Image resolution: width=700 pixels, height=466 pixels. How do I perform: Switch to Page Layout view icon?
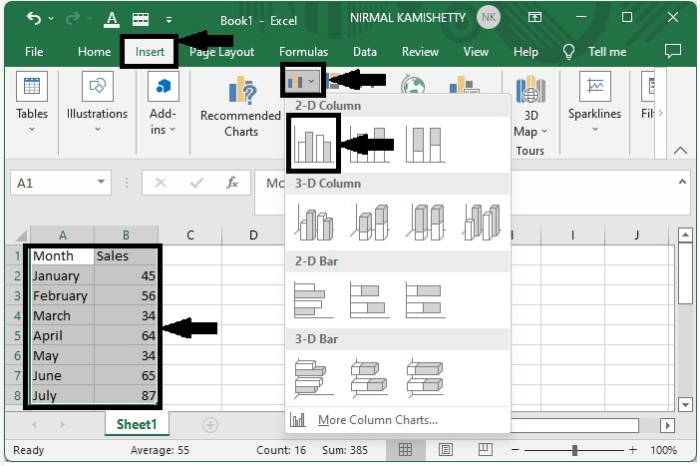[445, 449]
